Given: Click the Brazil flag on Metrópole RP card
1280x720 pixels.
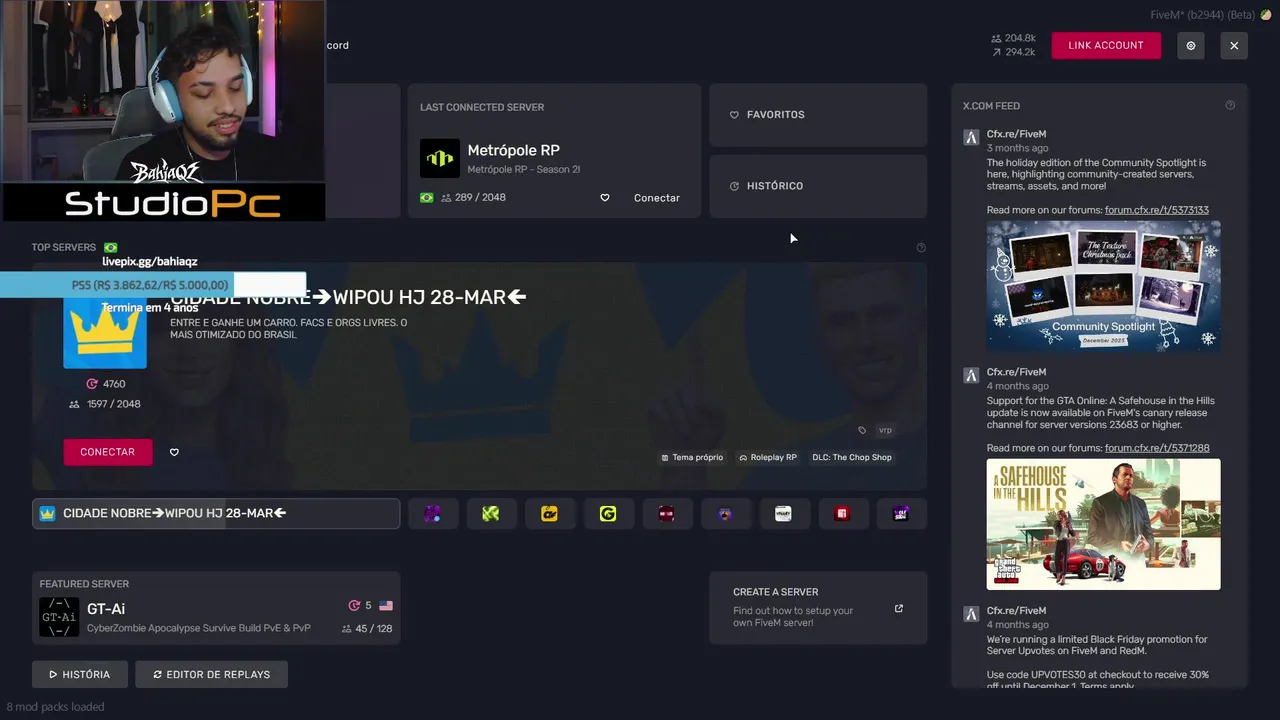Looking at the screenshot, I should pos(427,198).
